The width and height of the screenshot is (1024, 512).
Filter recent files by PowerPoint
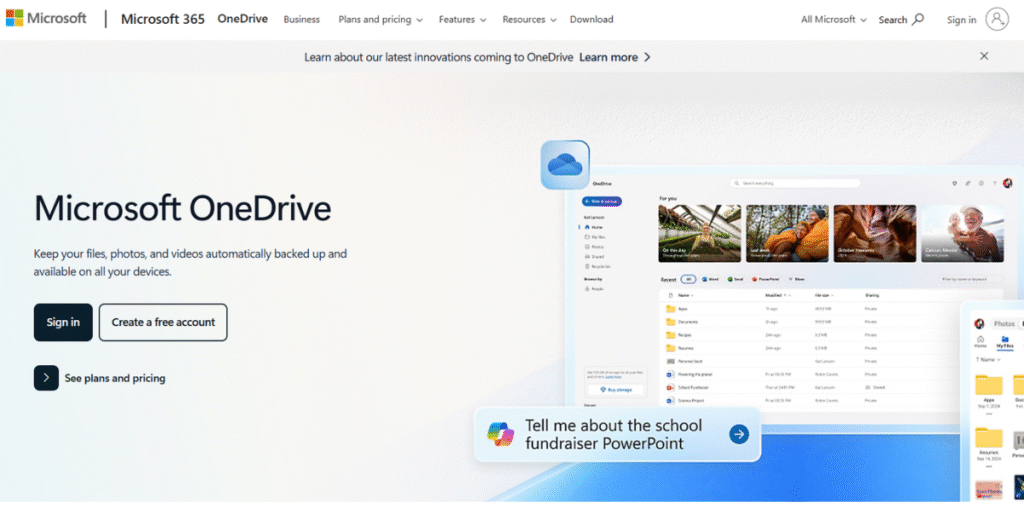(766, 279)
